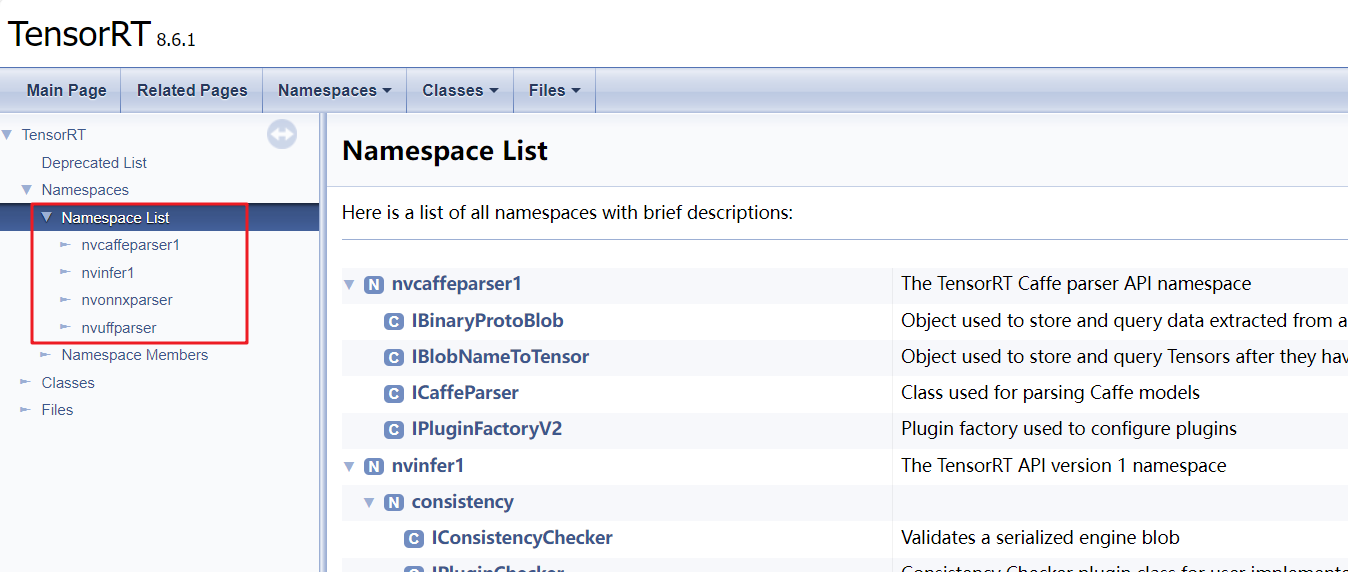Select Namespaces in the sidebar tree
1348x572 pixels.
[85, 189]
